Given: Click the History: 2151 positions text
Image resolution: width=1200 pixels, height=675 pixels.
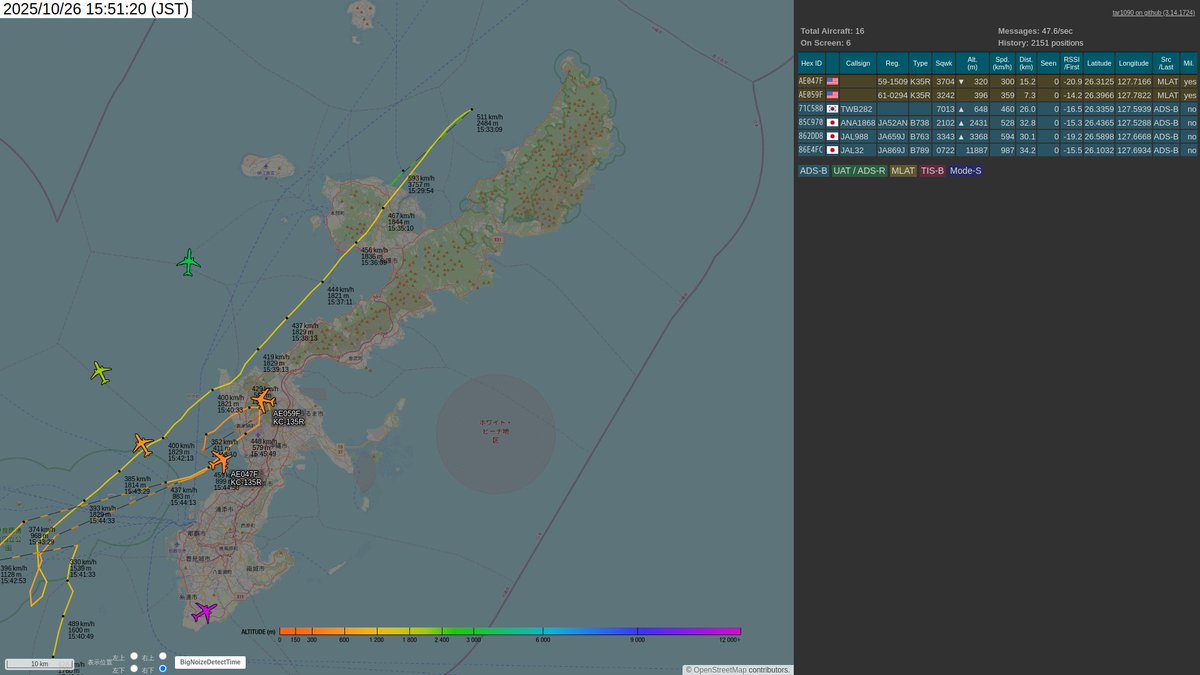Looking at the screenshot, I should coord(1040,43).
